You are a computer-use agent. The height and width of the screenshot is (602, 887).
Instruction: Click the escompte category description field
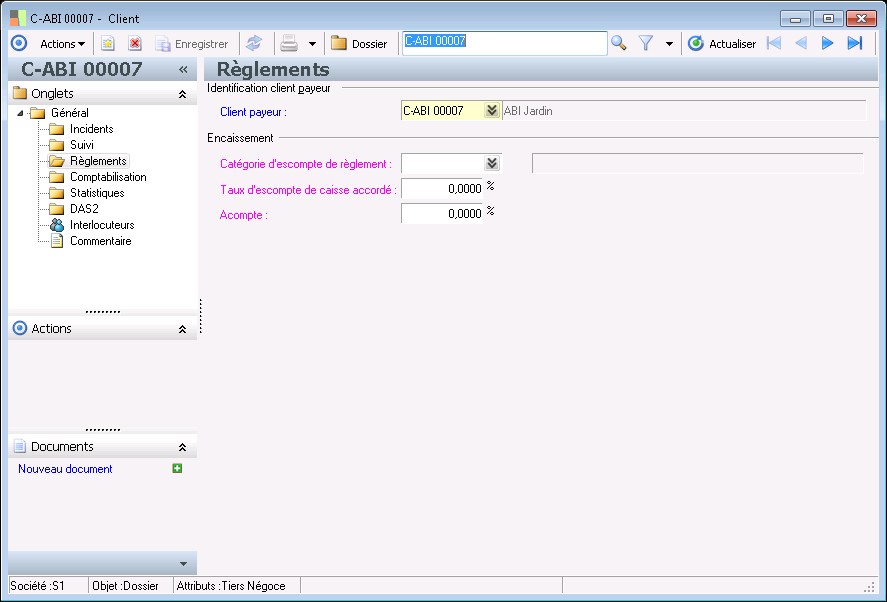coord(697,164)
